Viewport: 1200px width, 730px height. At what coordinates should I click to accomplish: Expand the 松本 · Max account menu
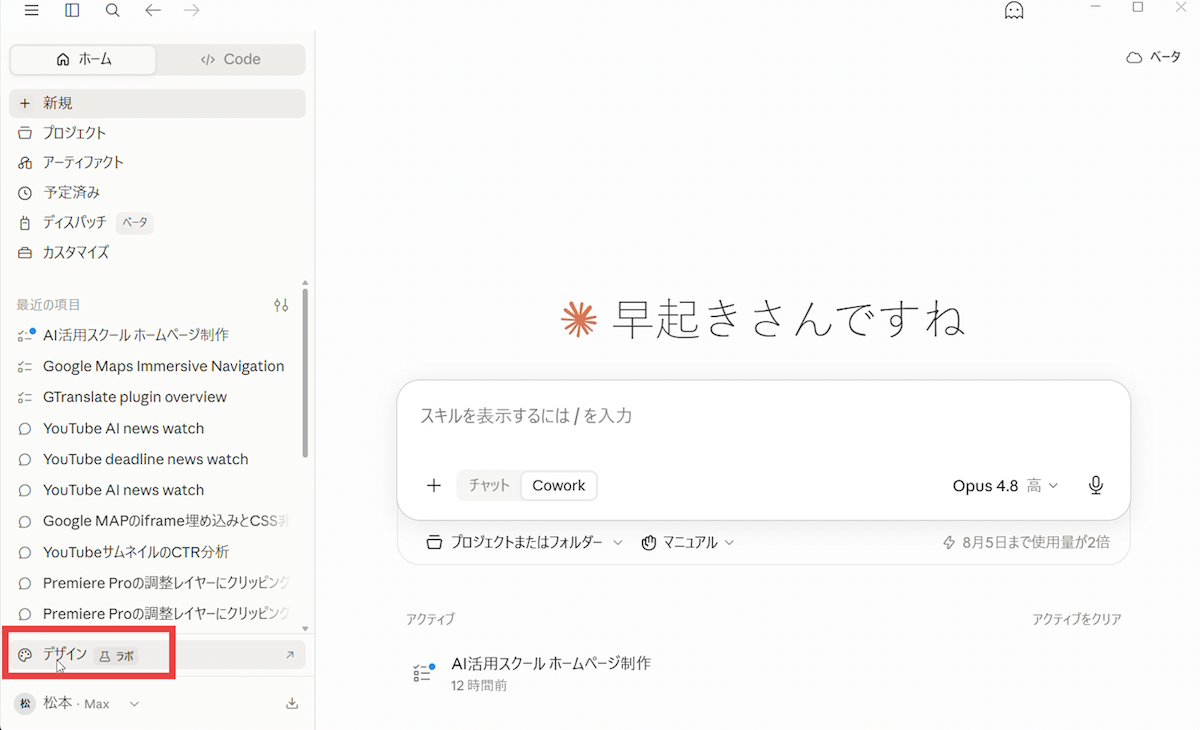78,704
